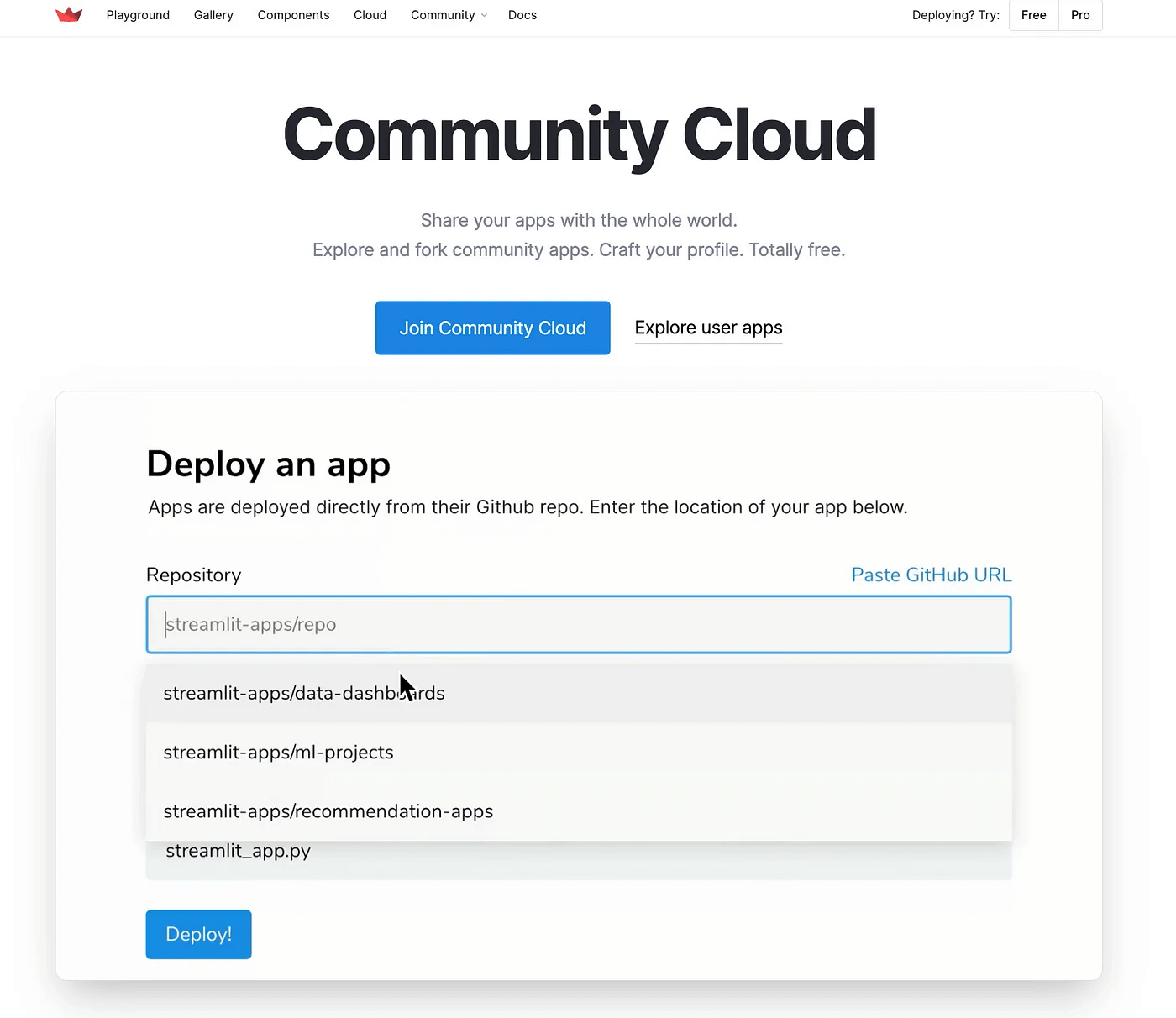Choose the Free deployment option
This screenshot has height=1018, width=1176.
point(1034,15)
